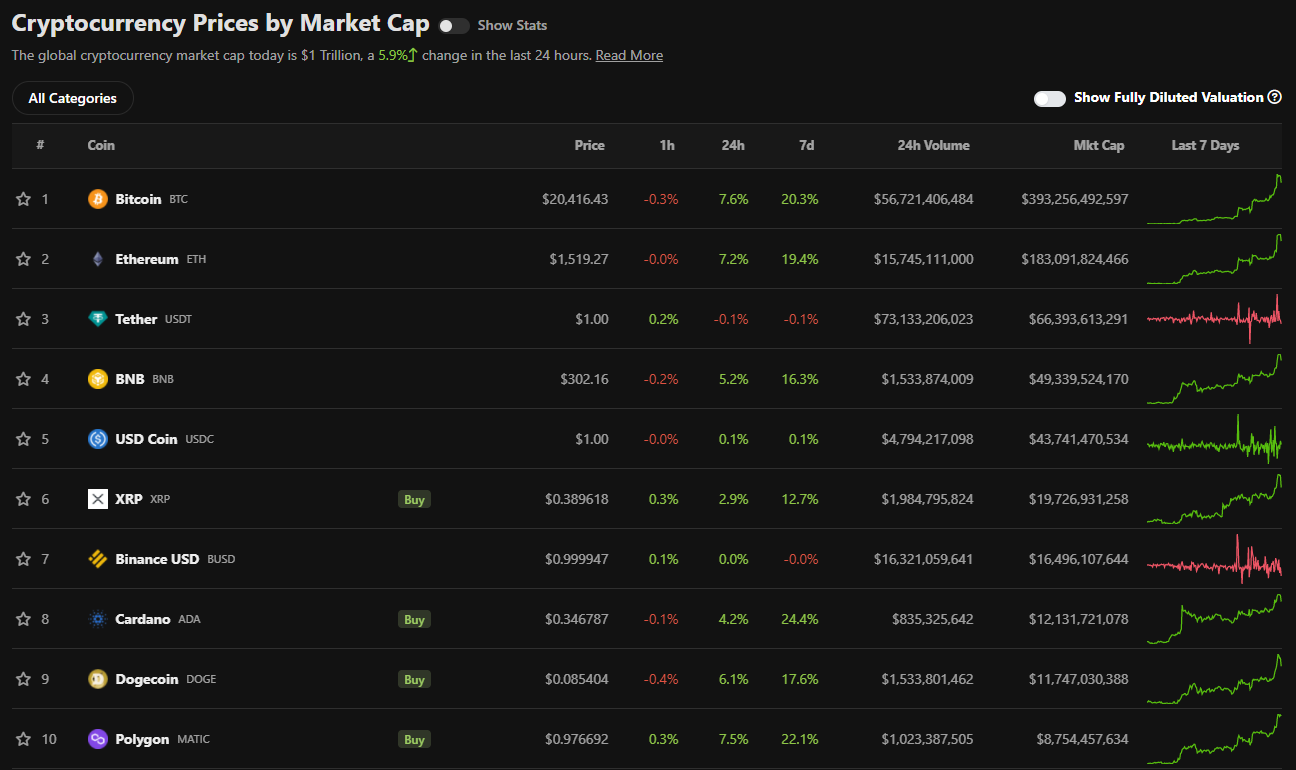
Task: Click the Ethereum logo icon
Action: click(98, 259)
